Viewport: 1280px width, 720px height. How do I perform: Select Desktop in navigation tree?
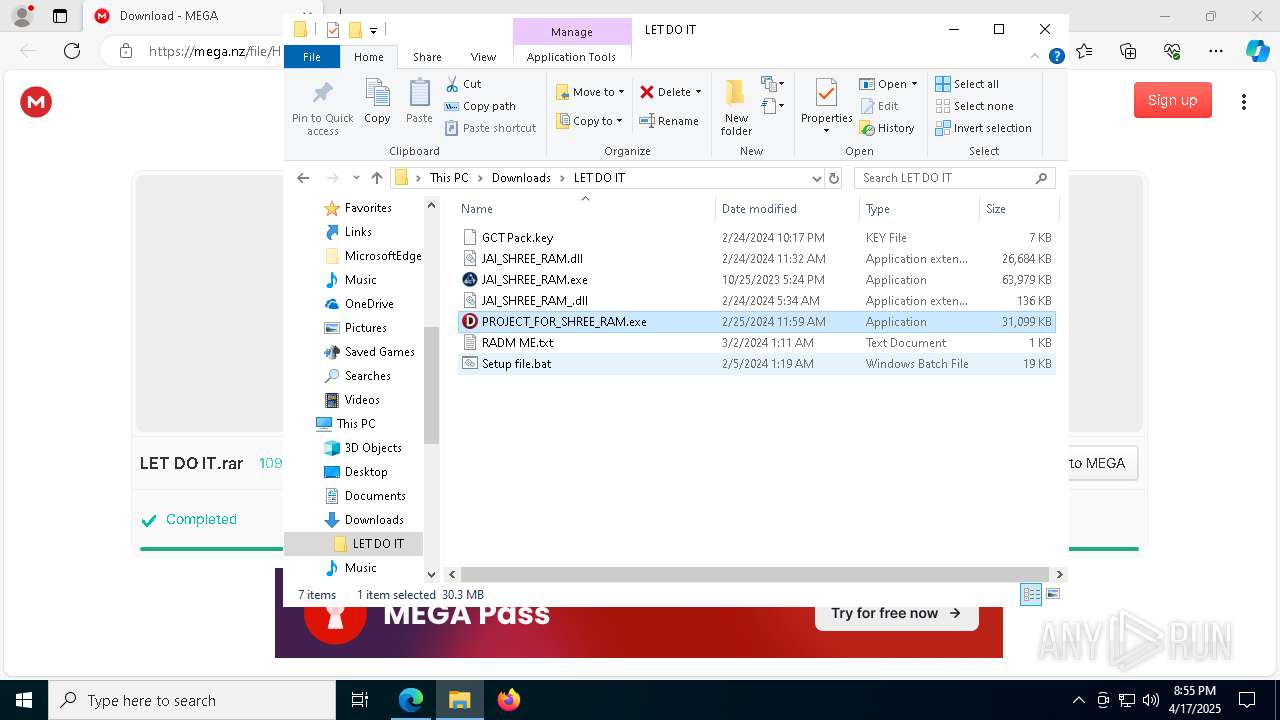pos(355,472)
